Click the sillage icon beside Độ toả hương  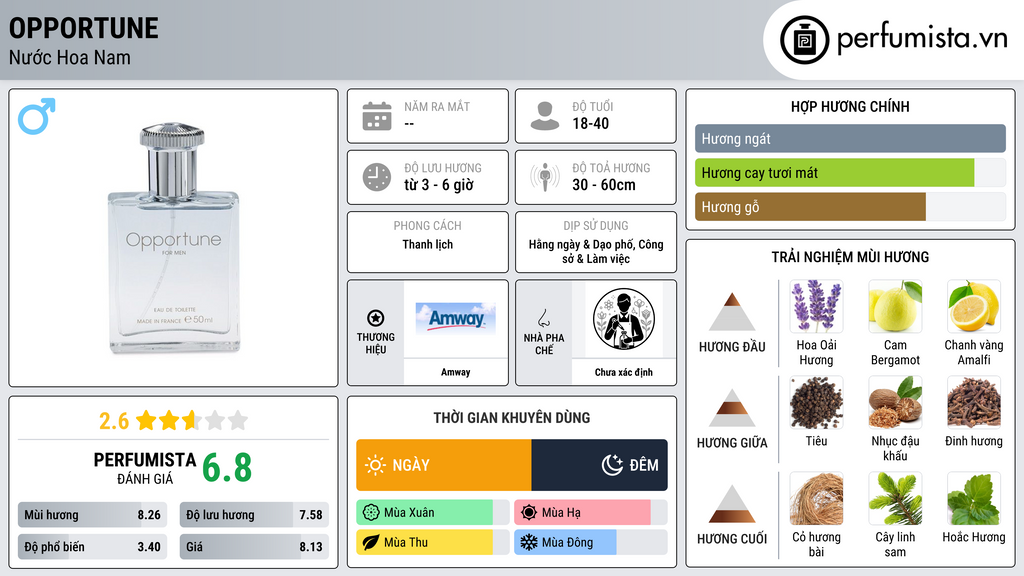pyautogui.click(x=545, y=177)
